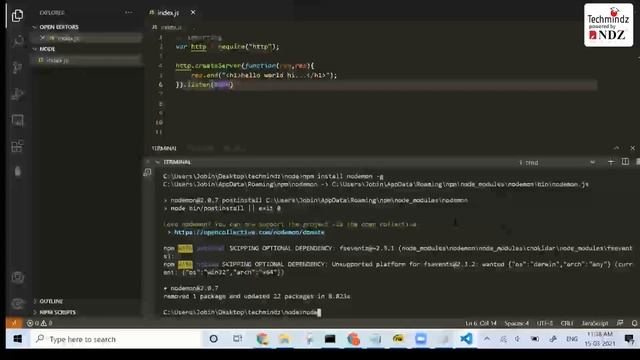
Task: Open the Action Center notifications icon
Action: click(x=629, y=339)
